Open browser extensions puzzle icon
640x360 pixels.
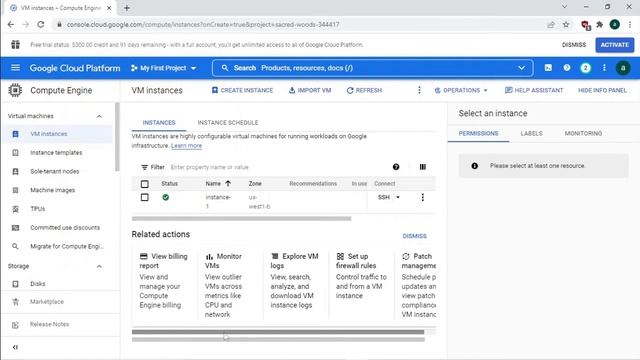click(x=600, y=24)
